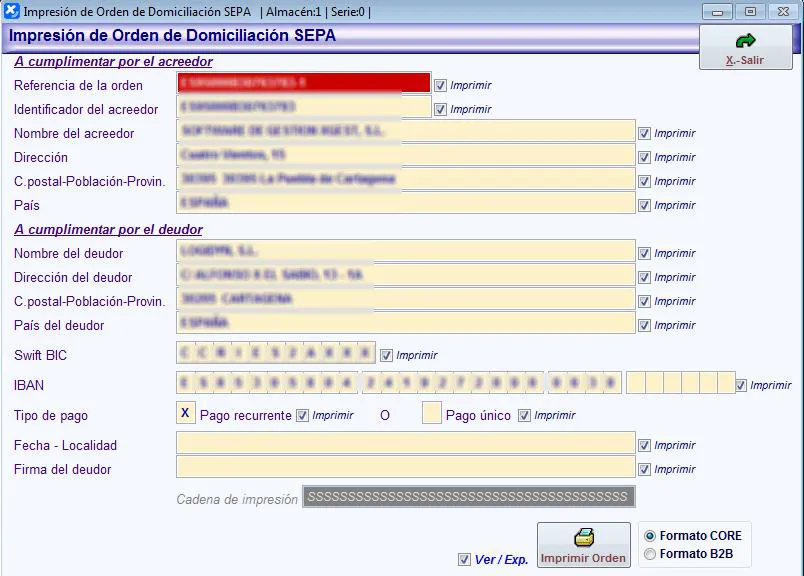Check the Pago único box

pyautogui.click(x=431, y=413)
